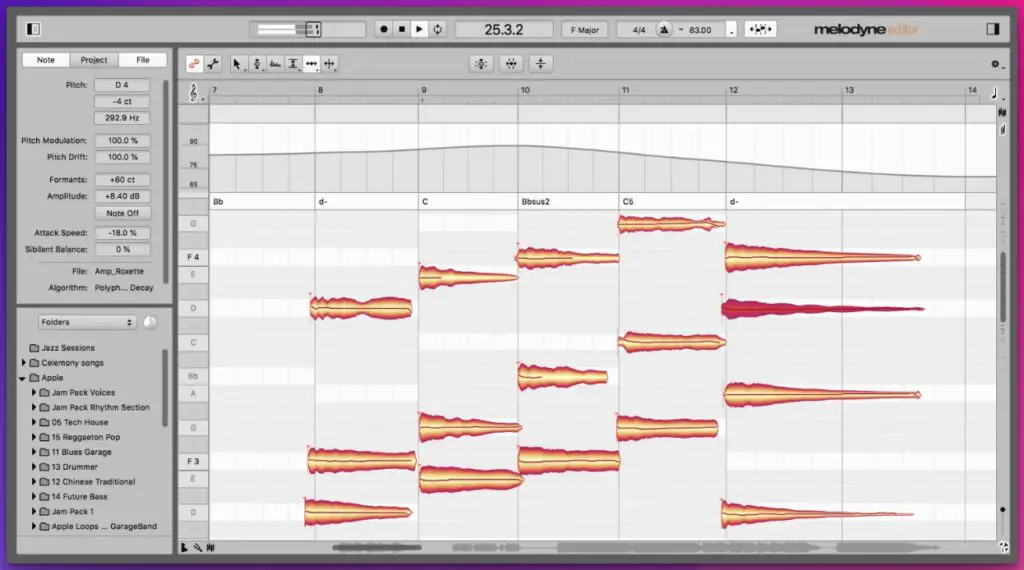
Task: Select the Jazz Sessions folder
Action: click(x=68, y=348)
